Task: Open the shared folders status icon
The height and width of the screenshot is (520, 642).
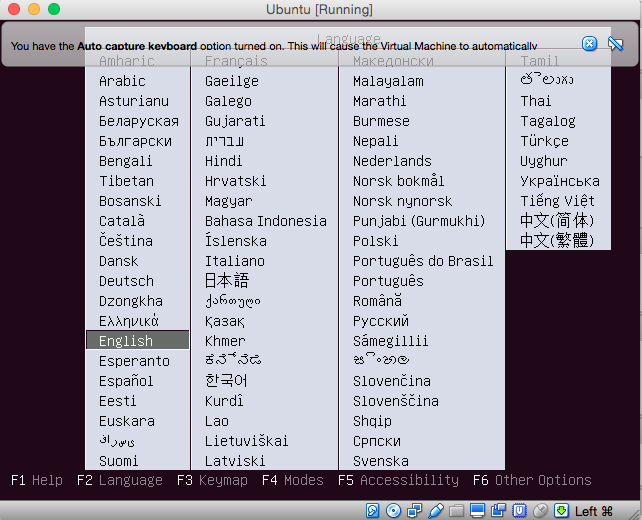Action: 457,511
